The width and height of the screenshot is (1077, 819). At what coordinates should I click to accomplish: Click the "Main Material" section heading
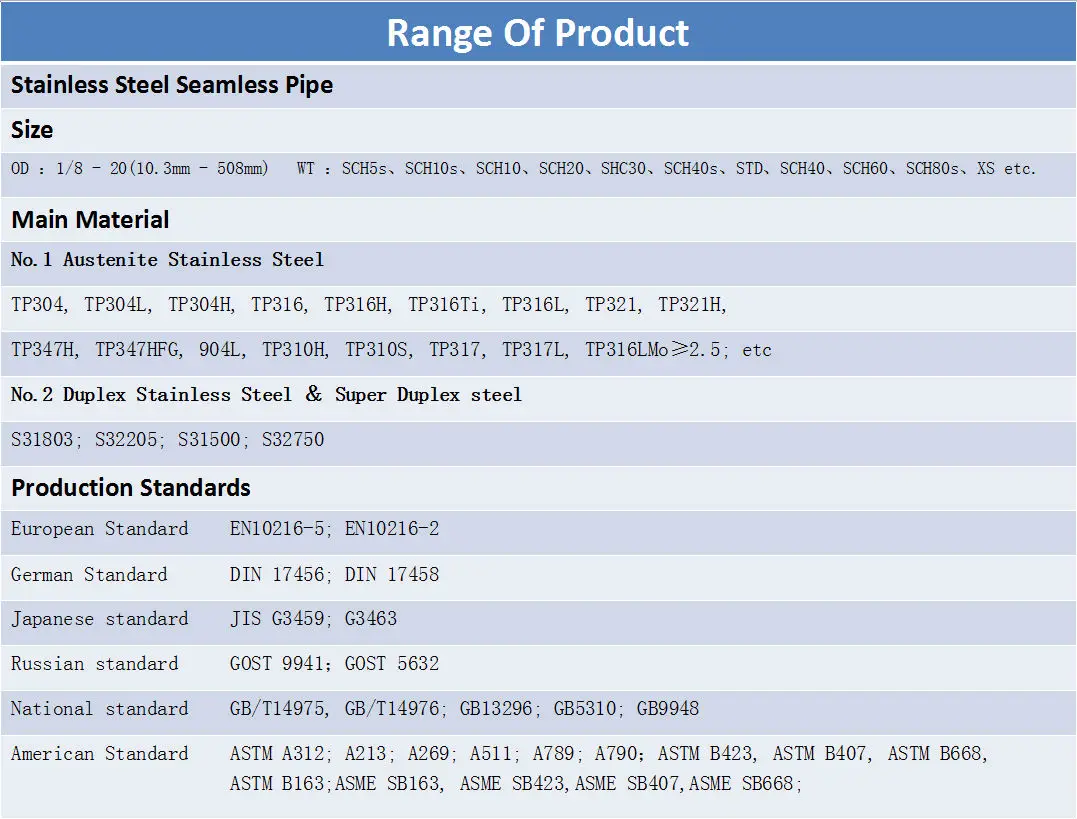(x=90, y=220)
